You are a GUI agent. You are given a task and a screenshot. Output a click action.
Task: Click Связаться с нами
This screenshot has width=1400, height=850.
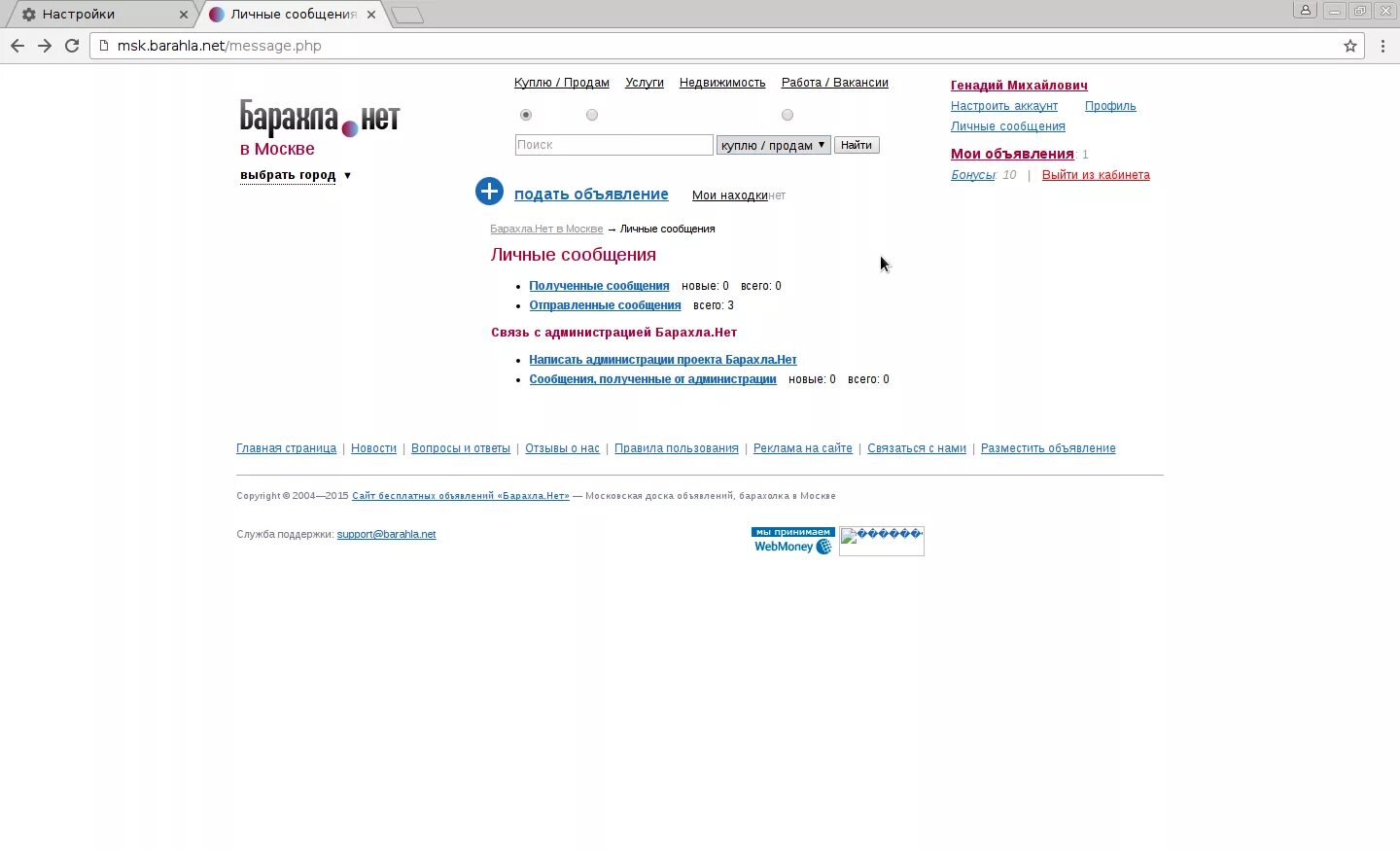point(917,448)
